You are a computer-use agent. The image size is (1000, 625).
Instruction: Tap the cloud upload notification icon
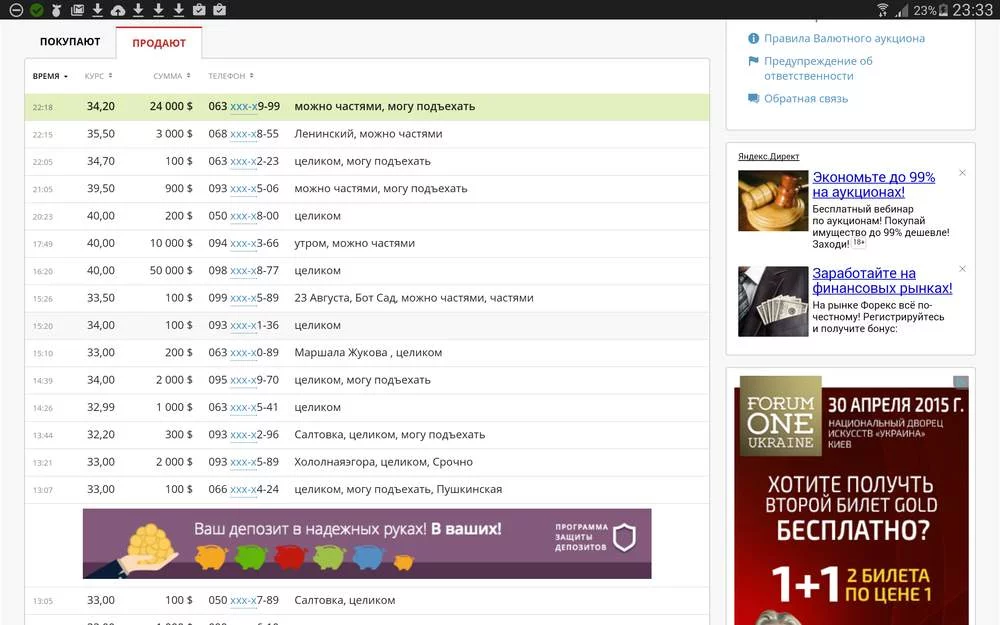(x=118, y=10)
